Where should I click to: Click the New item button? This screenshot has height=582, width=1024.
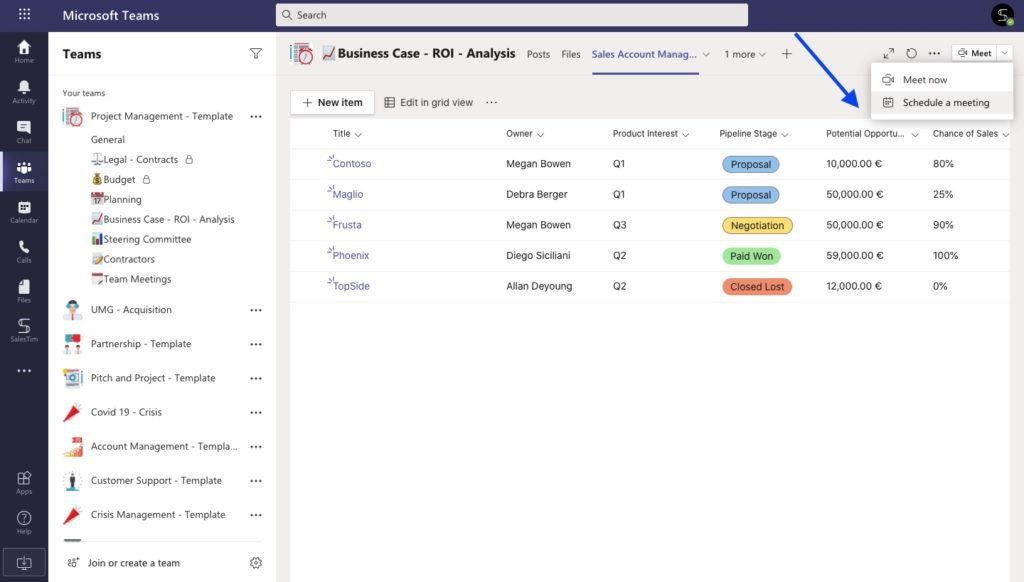[332, 103]
